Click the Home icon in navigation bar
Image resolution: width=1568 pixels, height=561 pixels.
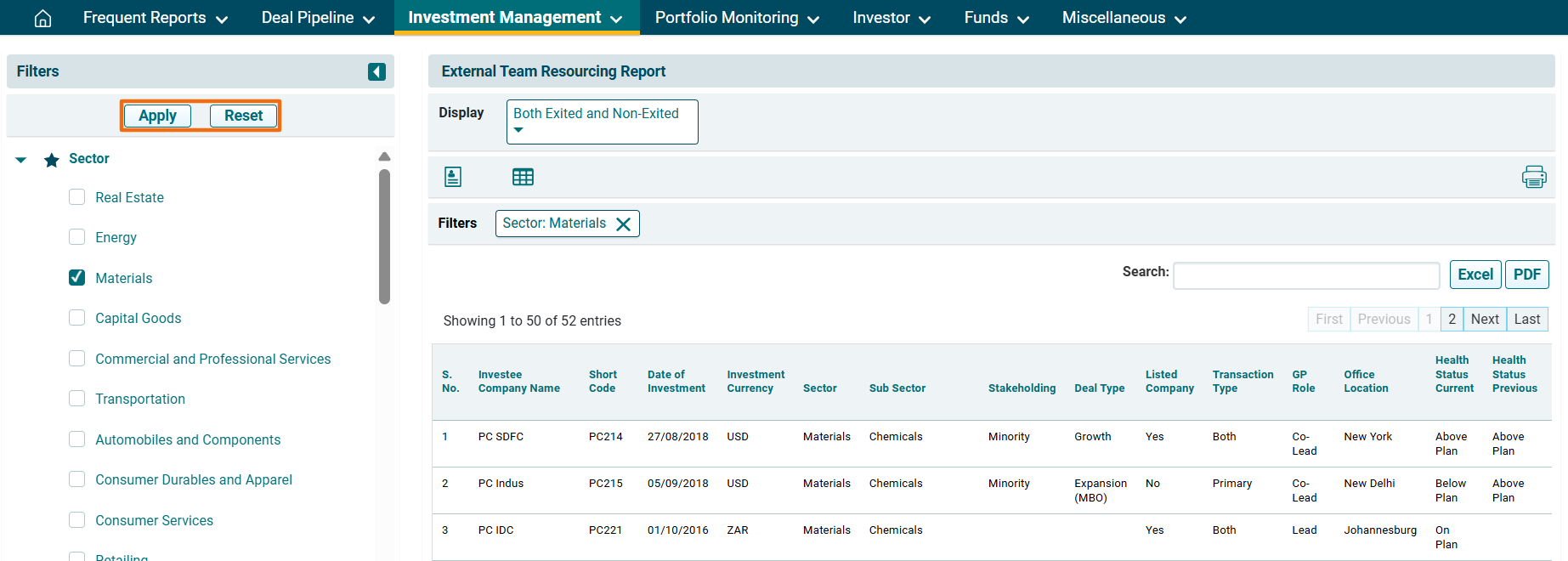[42, 18]
